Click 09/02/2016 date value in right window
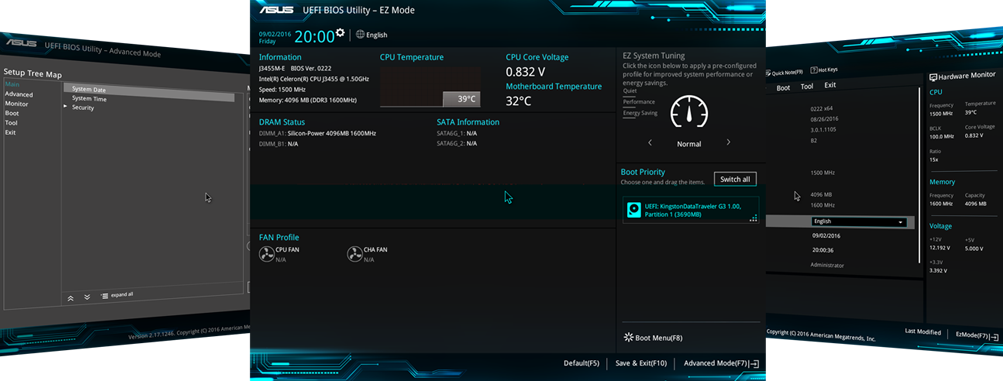This screenshot has height=381, width=1003. (x=825, y=236)
